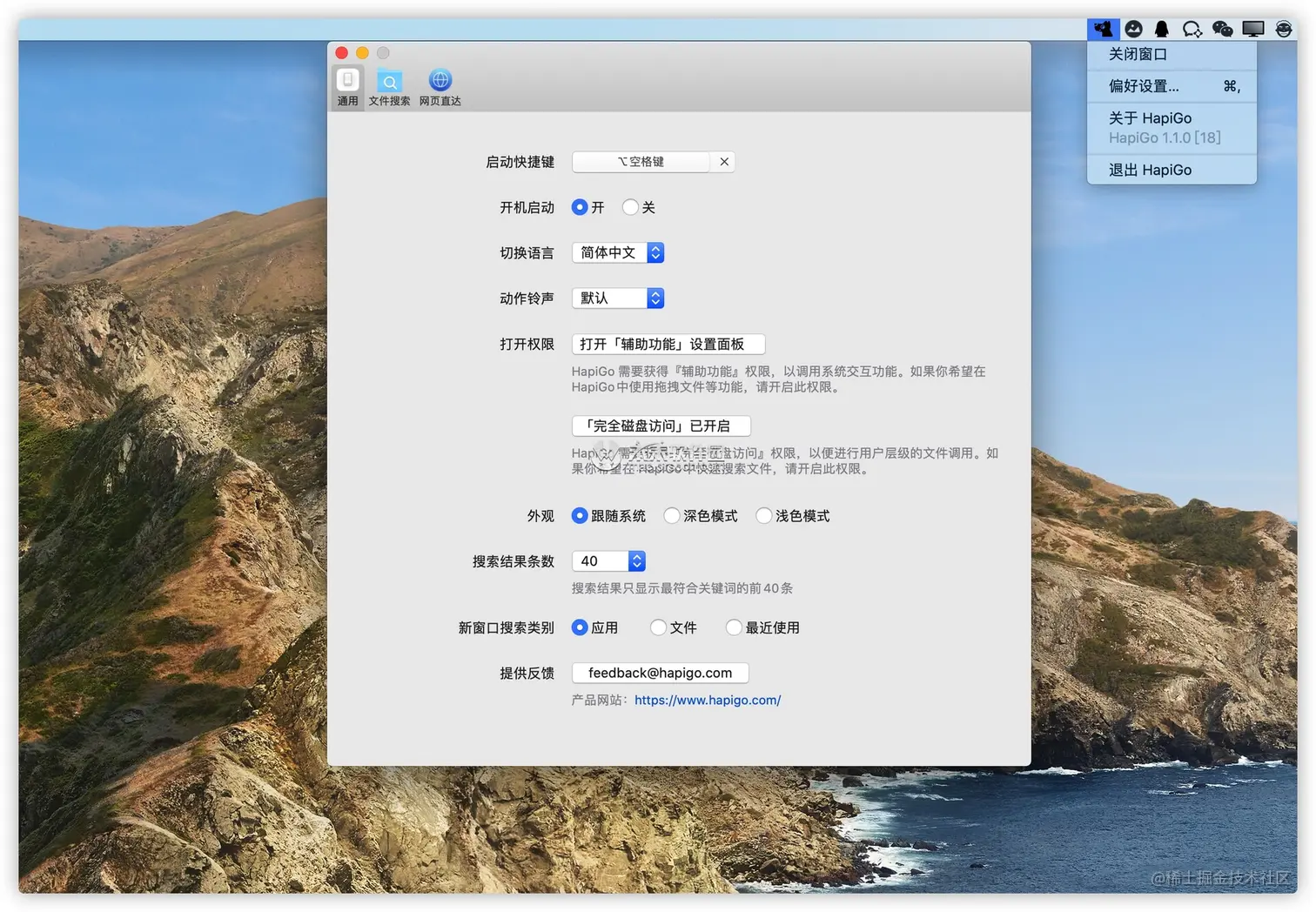
Task: Click the 搜索结果条数 label
Action: tap(514, 562)
